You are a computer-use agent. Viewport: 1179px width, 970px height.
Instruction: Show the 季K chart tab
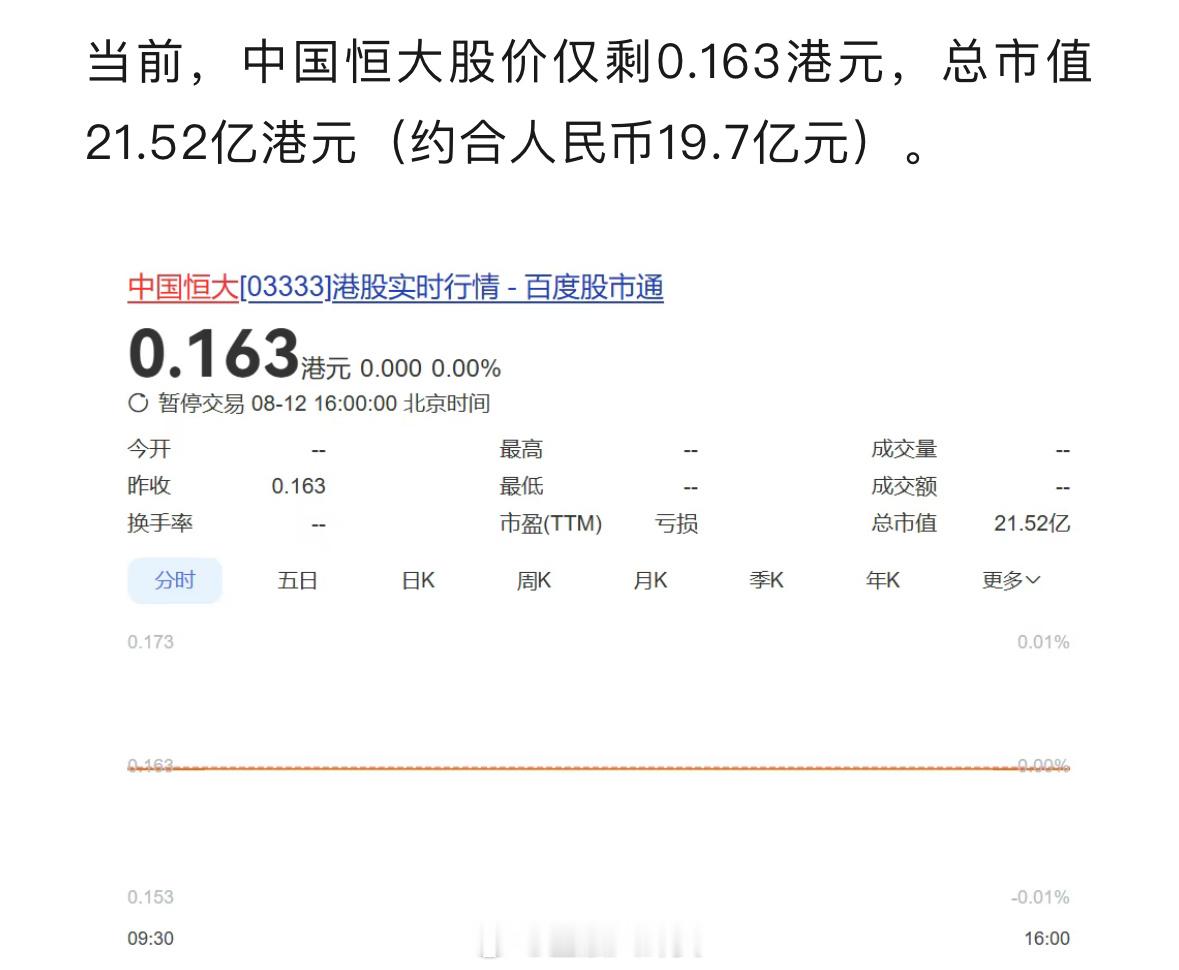[766, 580]
